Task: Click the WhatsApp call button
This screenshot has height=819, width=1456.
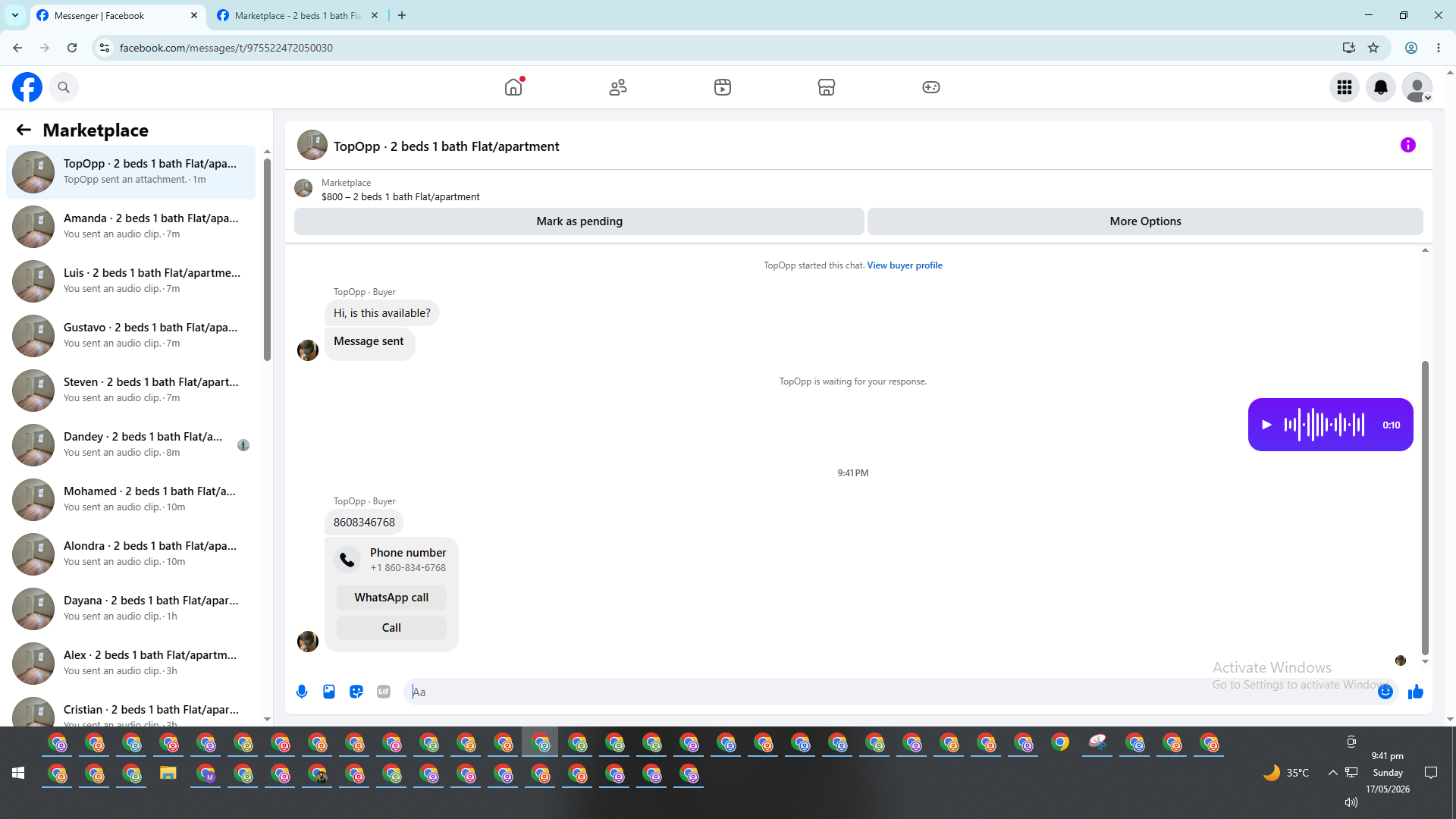Action: point(391,598)
